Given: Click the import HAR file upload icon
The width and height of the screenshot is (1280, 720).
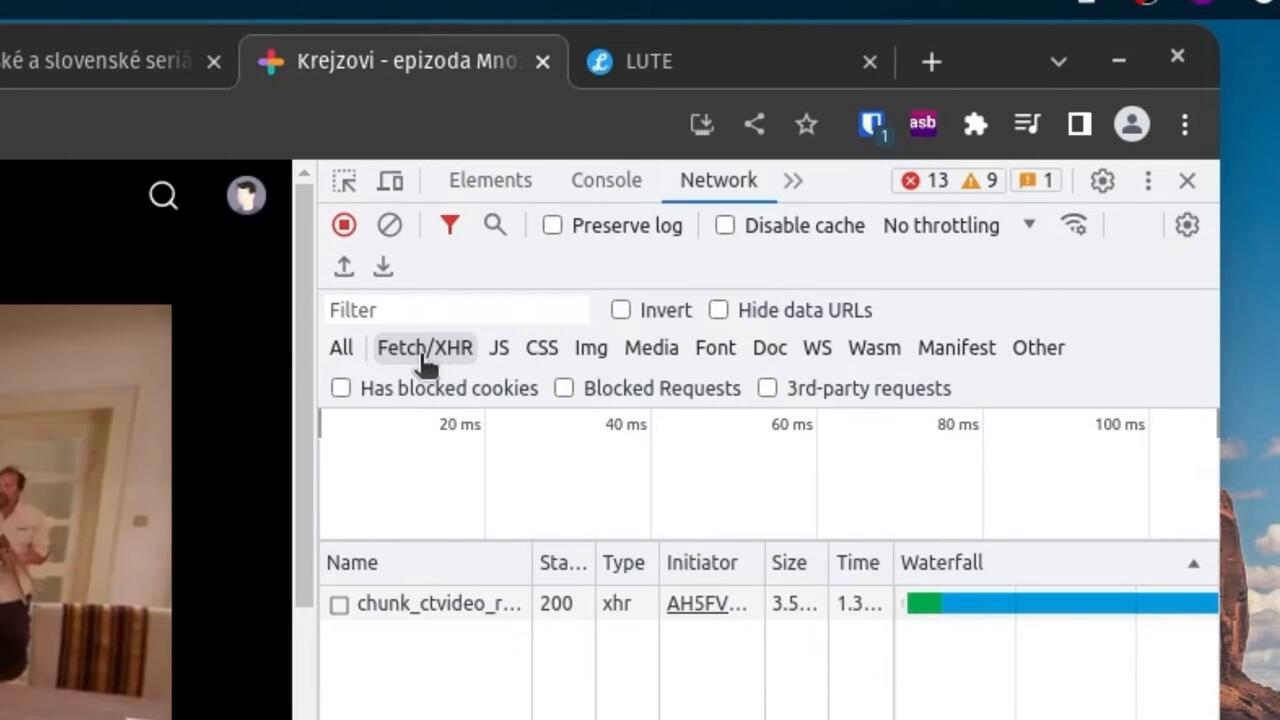Looking at the screenshot, I should point(344,267).
